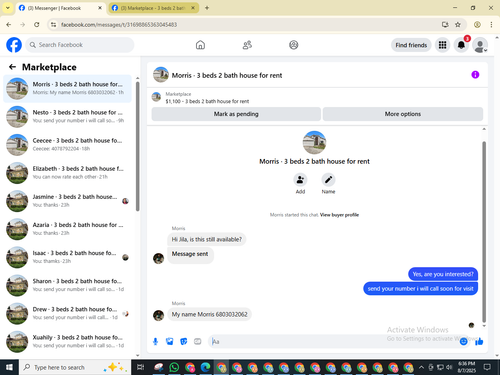
Task: Open the Groups icon in top navigation
Action: pos(293,45)
